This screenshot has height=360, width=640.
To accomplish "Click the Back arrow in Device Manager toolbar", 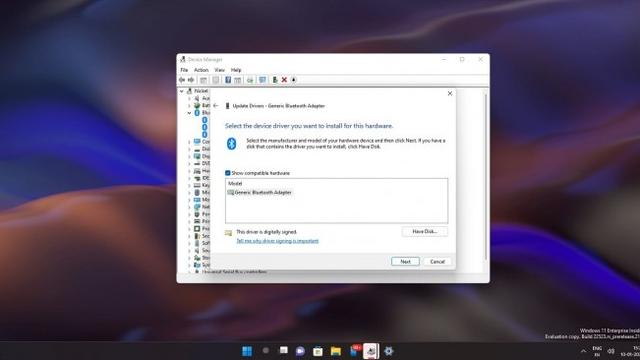I will 182,80.
